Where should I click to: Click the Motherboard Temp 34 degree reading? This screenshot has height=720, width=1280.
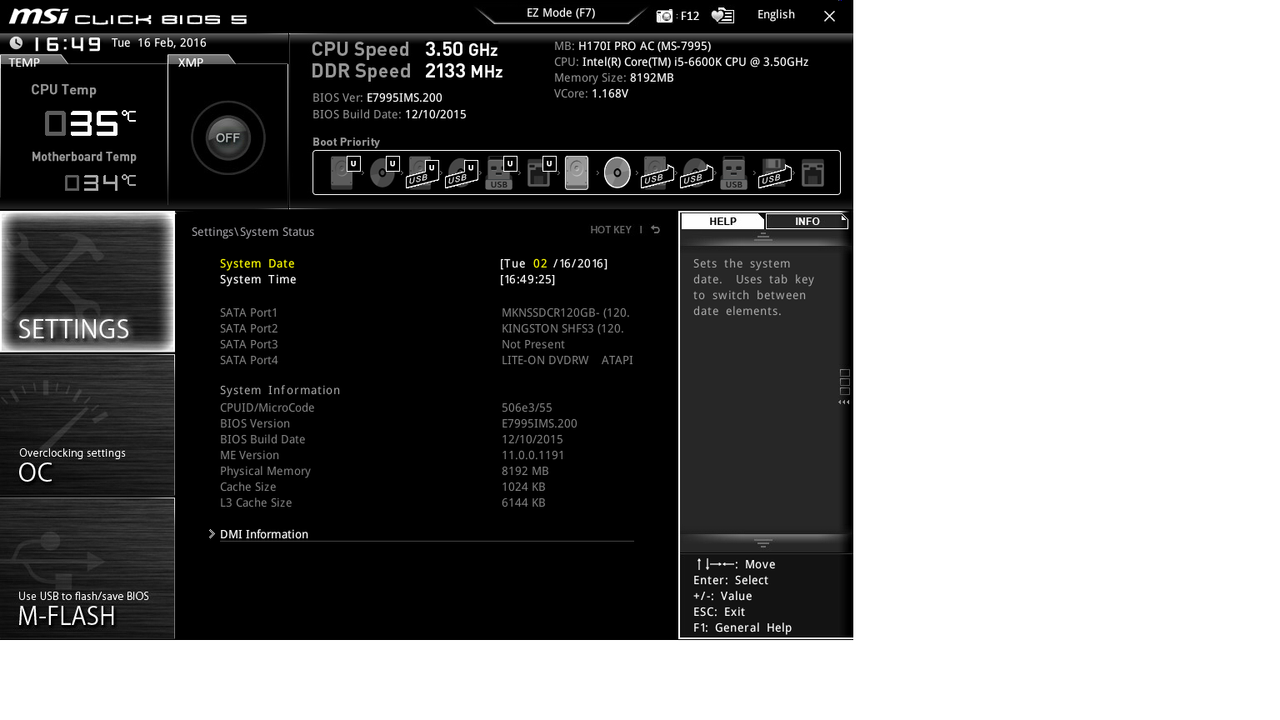(100, 182)
